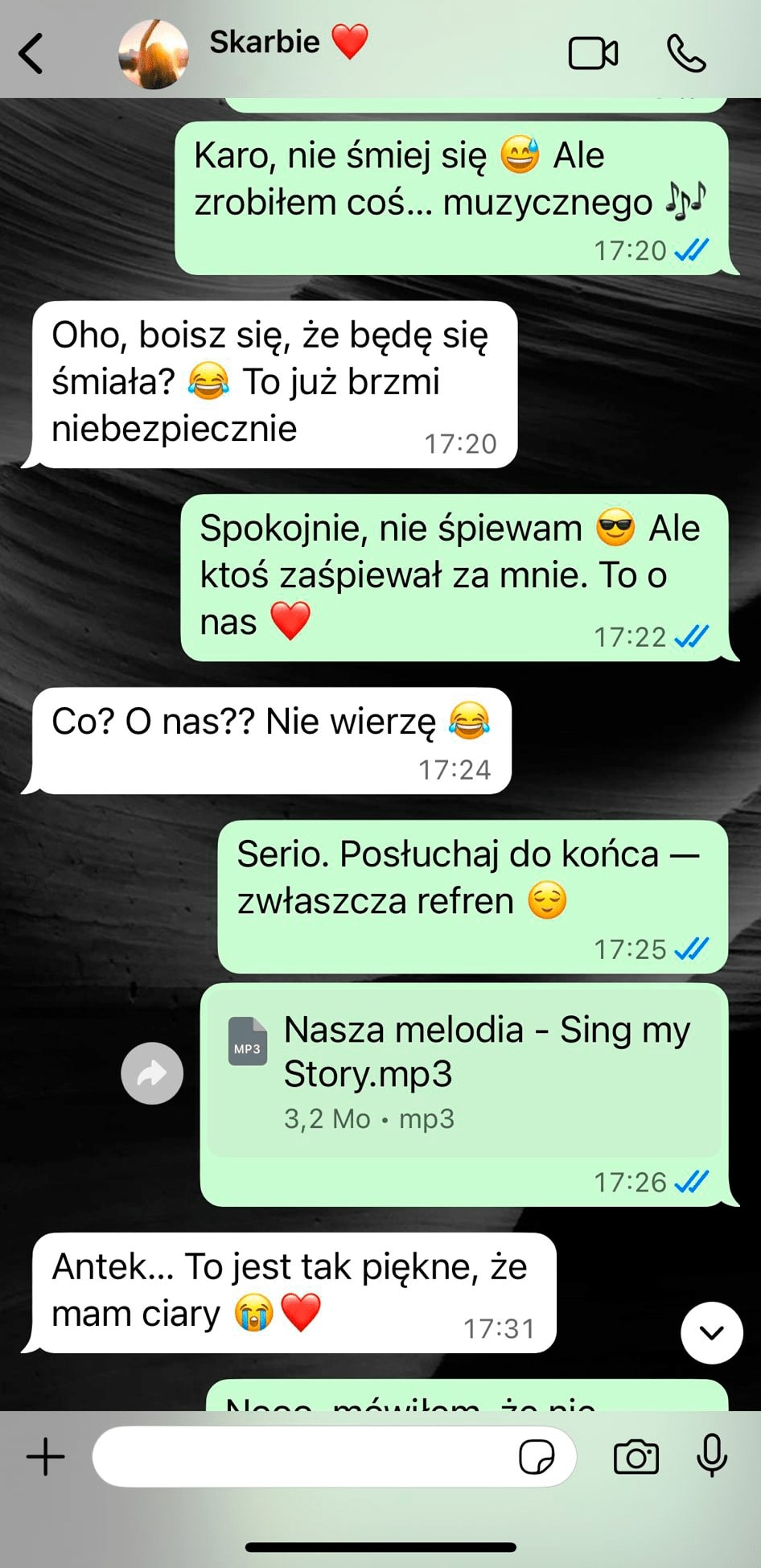
Task: Record a voice message with microphone
Action: (711, 1455)
